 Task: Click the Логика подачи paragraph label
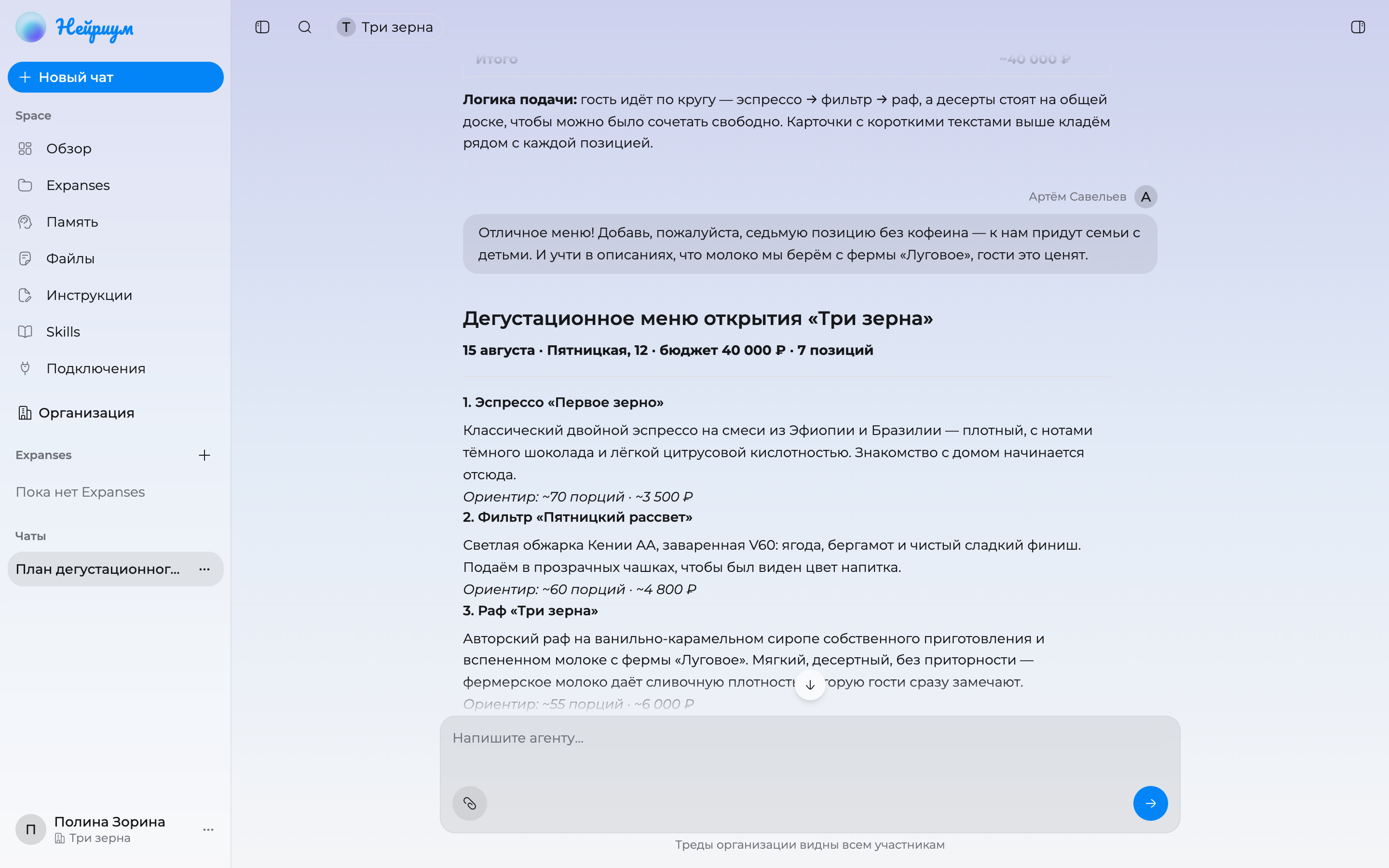pos(519,99)
